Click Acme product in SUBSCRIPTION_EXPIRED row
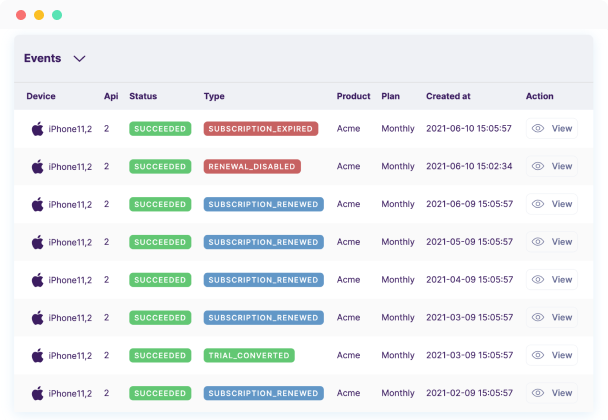Viewport: 608px width, 420px height. [x=348, y=128]
